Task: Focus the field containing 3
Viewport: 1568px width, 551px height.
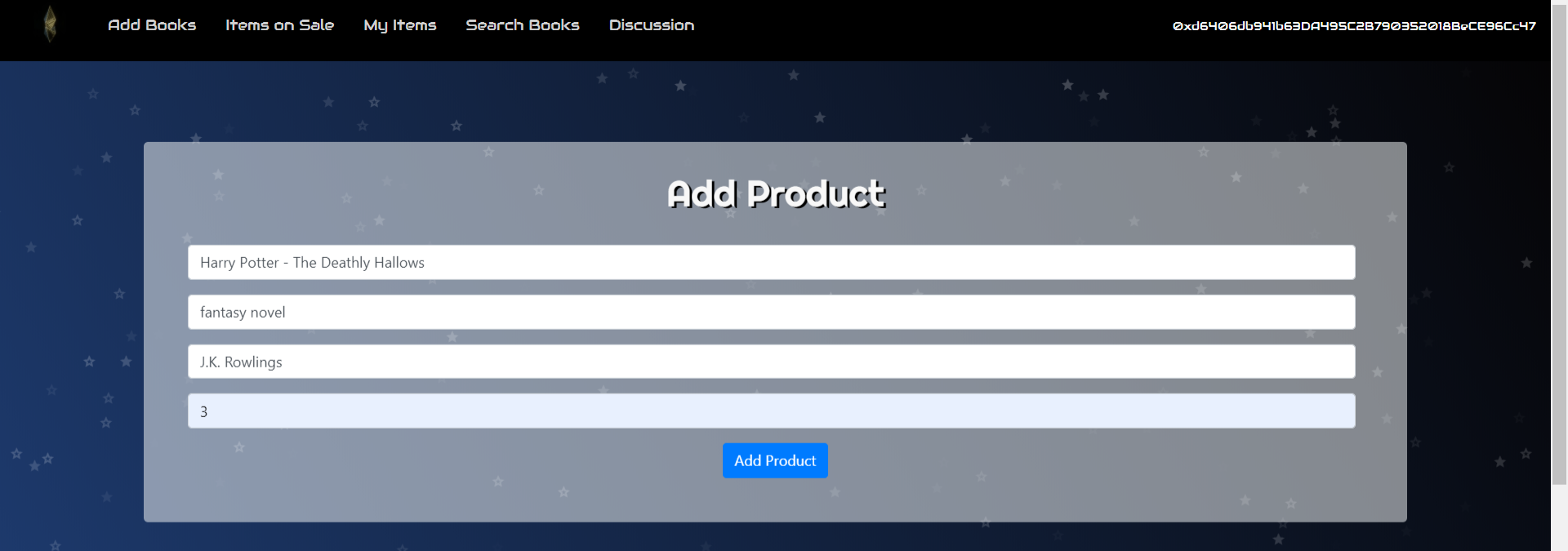Action: tap(771, 411)
